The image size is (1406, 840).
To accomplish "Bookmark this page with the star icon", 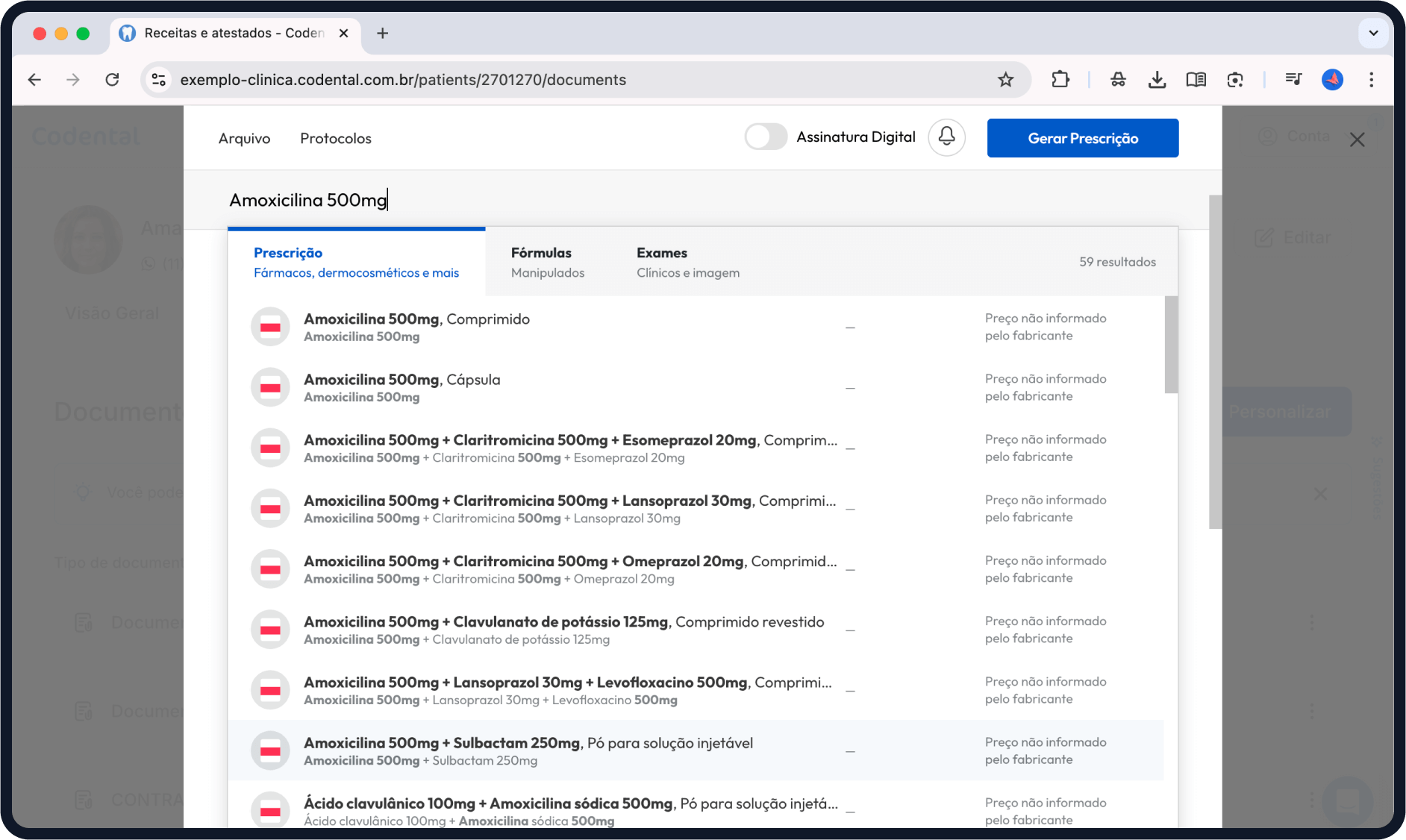I will [1005, 80].
